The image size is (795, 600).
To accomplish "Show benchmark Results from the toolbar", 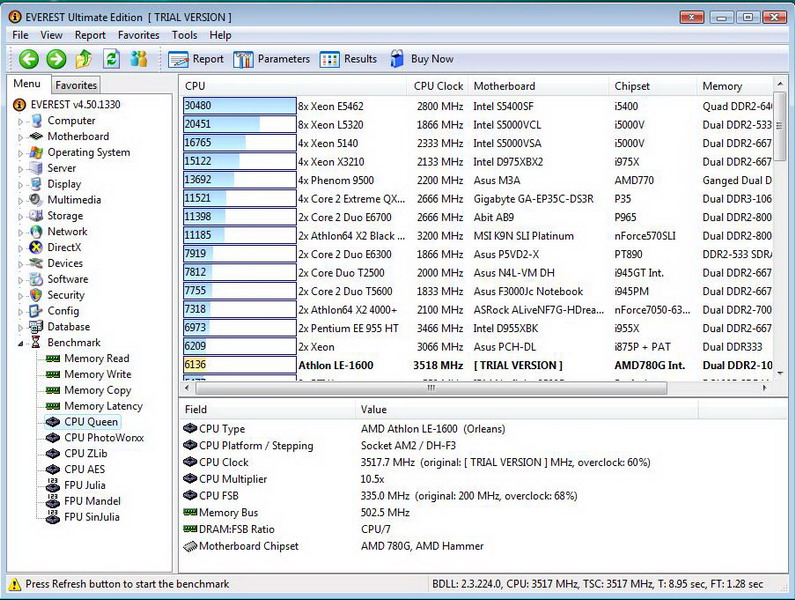I will (x=349, y=59).
